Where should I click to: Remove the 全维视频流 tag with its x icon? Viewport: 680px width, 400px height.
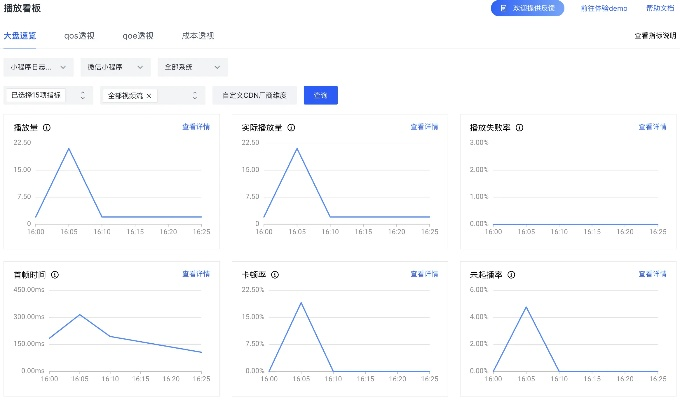click(149, 95)
